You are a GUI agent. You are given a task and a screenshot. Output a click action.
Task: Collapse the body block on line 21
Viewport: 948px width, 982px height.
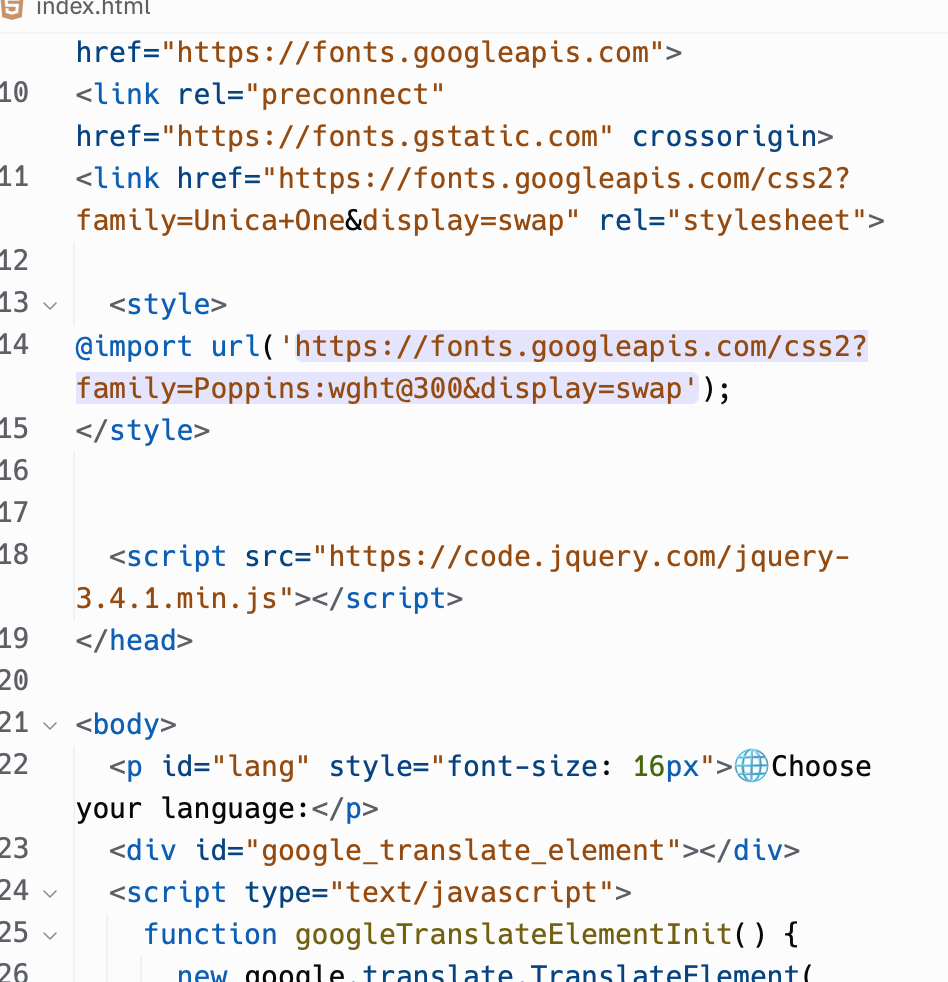pos(50,726)
